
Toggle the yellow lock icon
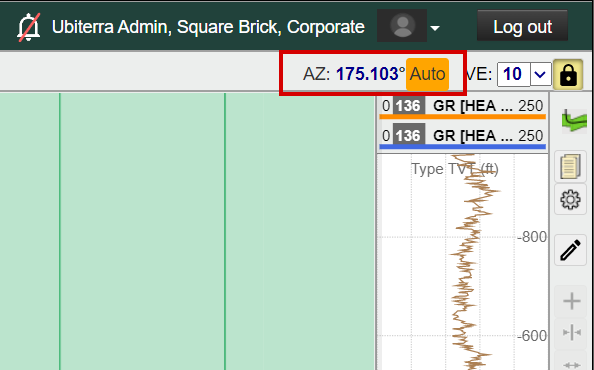[x=568, y=75]
